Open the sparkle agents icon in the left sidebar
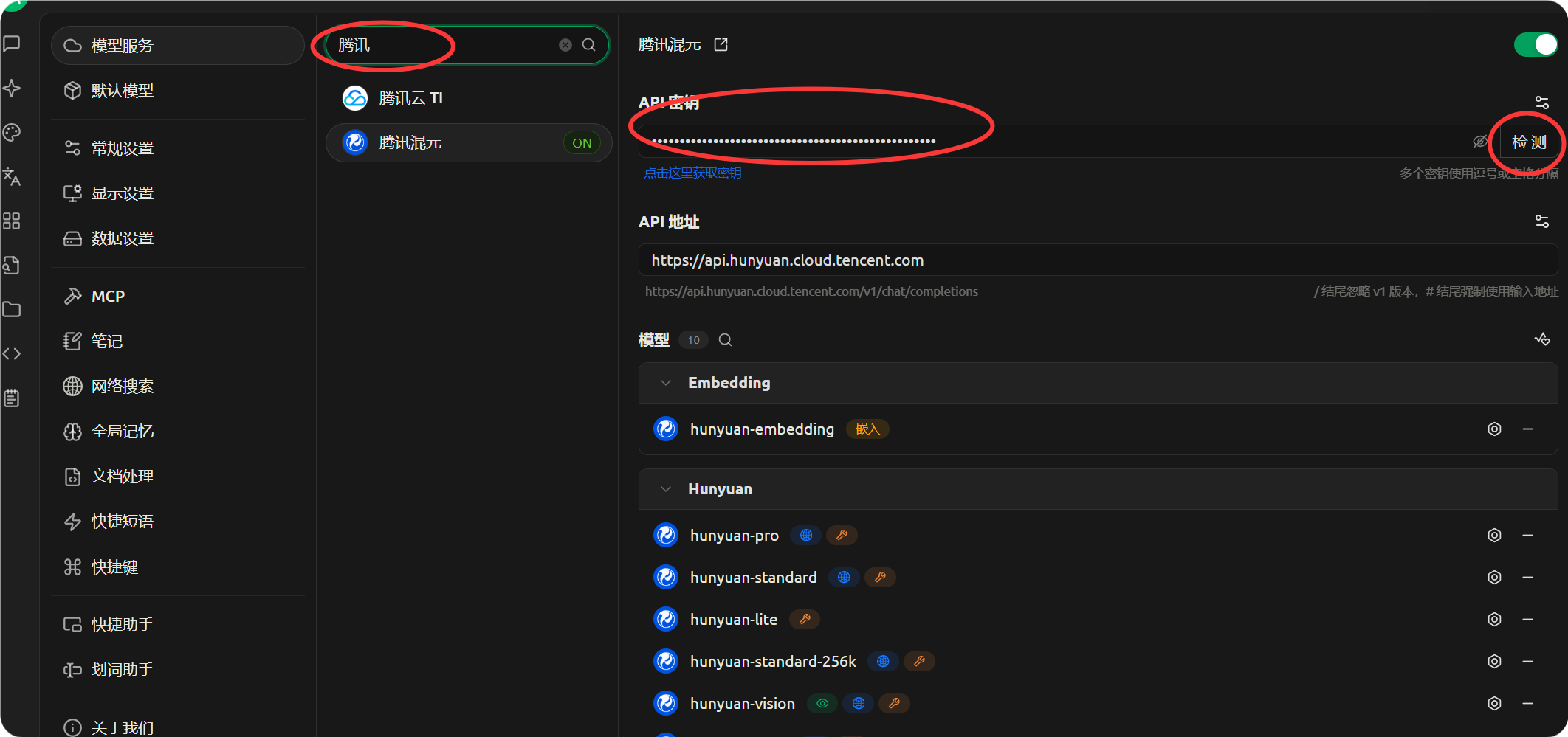1568x737 pixels. click(12, 89)
